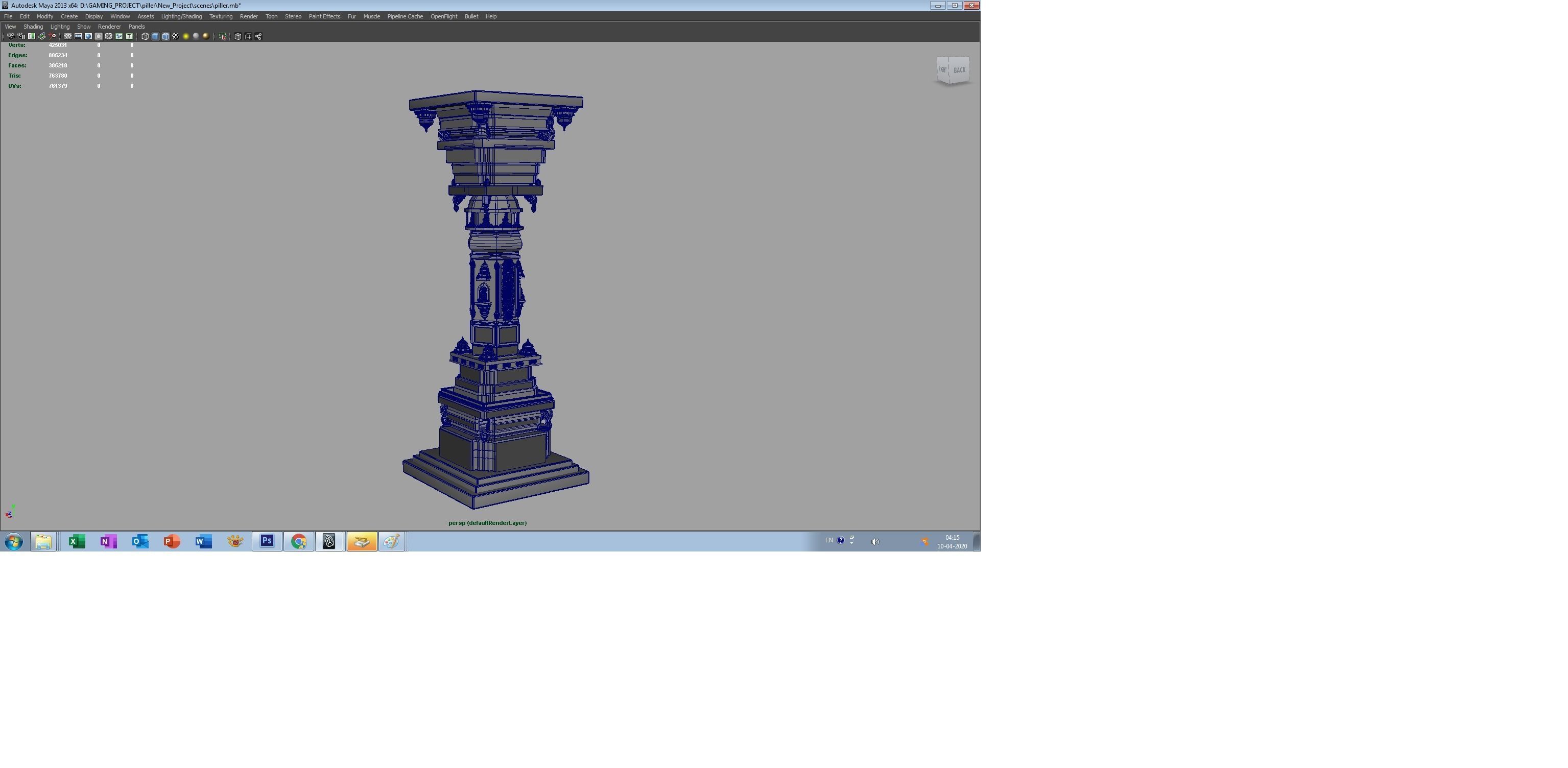This screenshot has width=1568, height=768.
Task: Open the panel Renderer menu
Action: tap(110, 27)
